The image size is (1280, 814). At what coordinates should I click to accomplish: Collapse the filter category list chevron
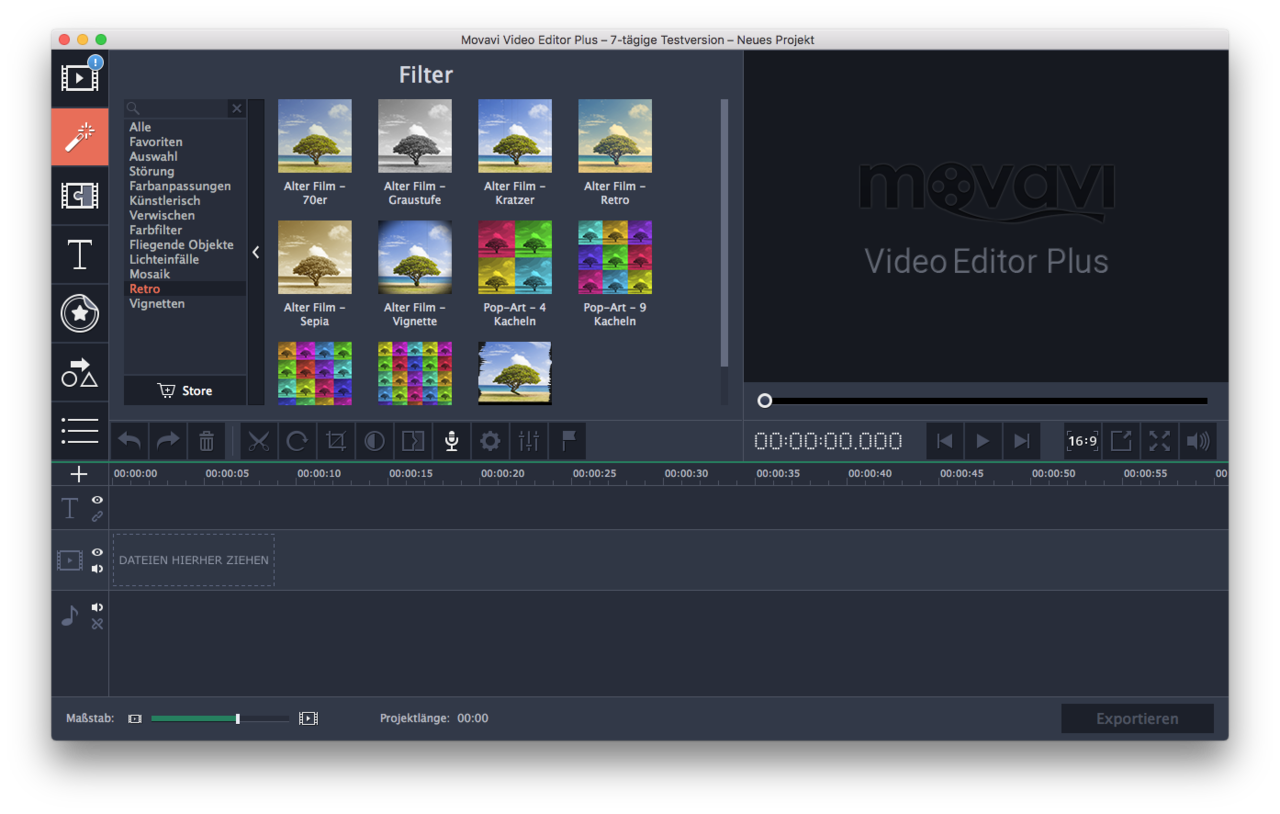click(x=256, y=252)
